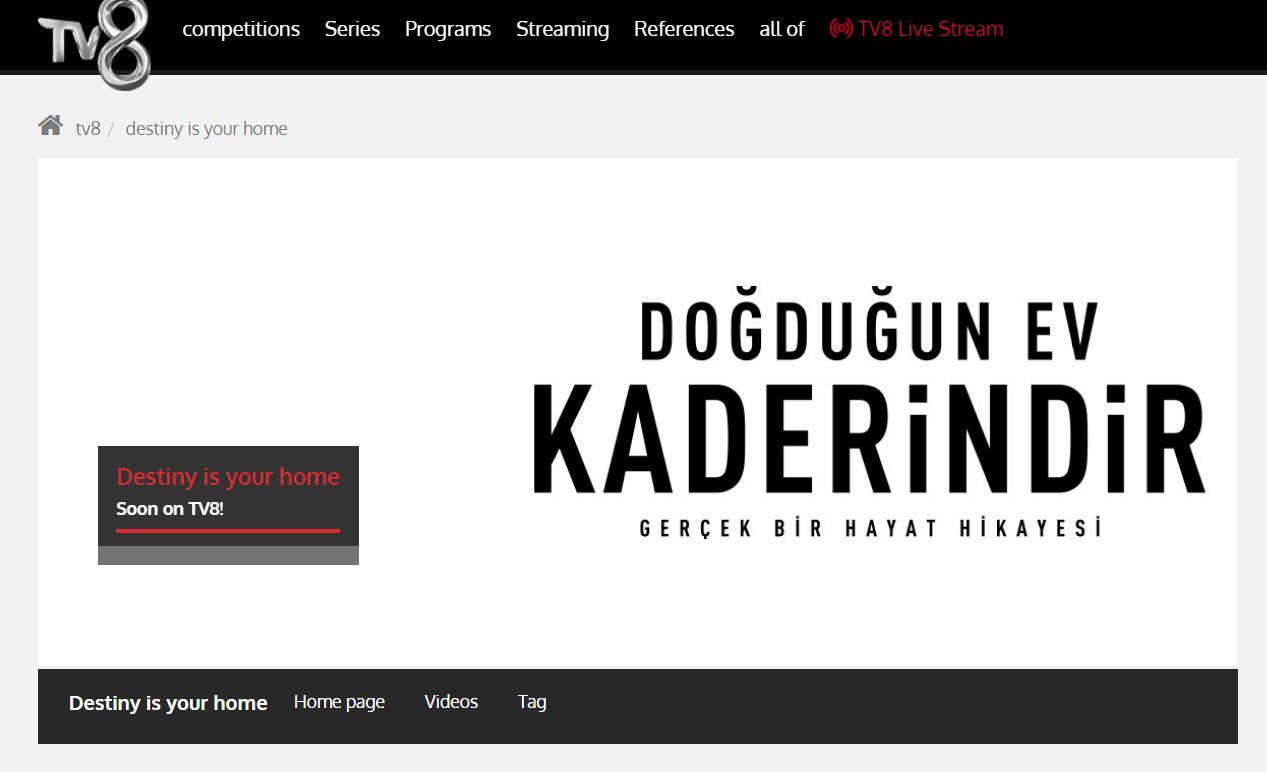Open the Series menu
Screen dimensions: 1267x772
coord(352,29)
